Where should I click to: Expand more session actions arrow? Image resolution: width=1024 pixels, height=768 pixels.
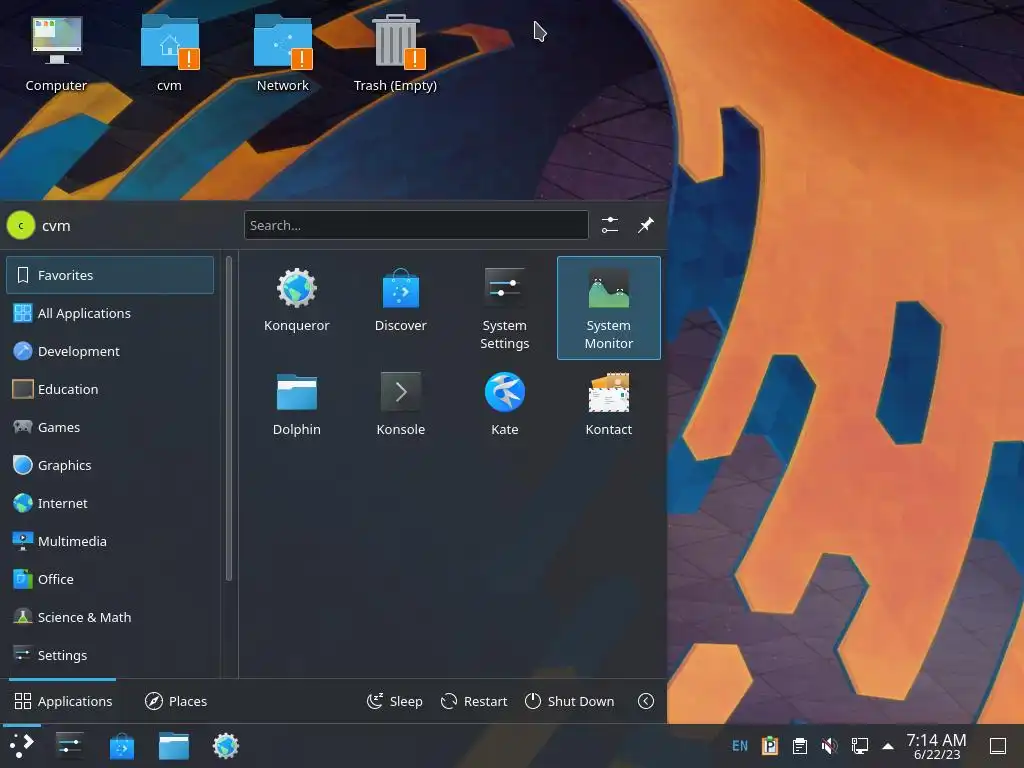pos(646,701)
